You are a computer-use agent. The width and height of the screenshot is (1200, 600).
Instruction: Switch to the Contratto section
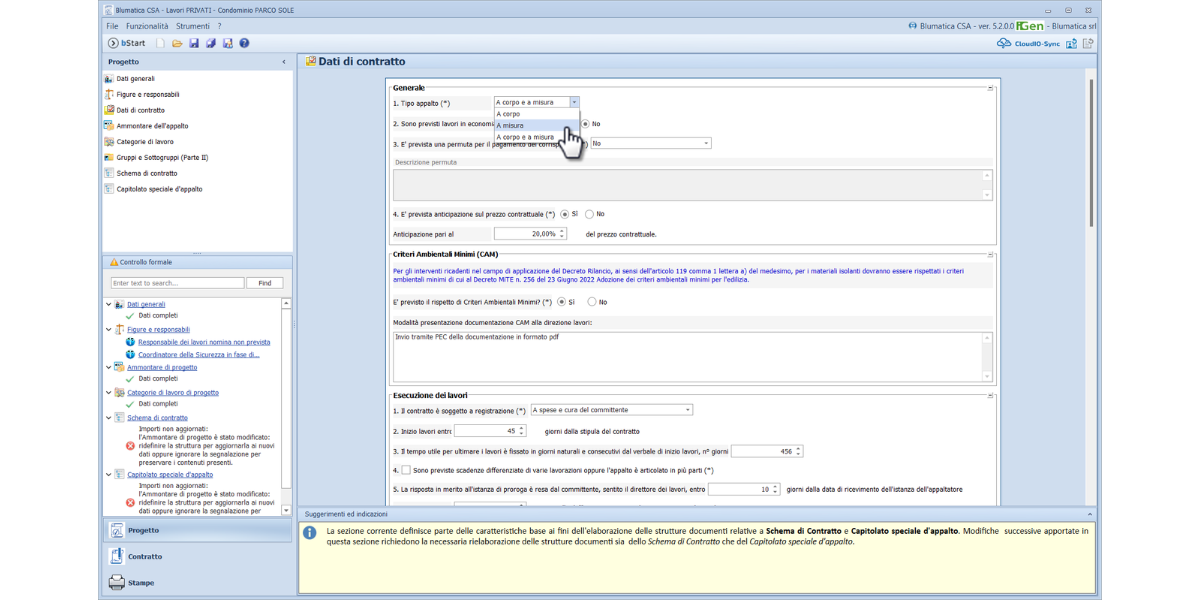coord(144,556)
